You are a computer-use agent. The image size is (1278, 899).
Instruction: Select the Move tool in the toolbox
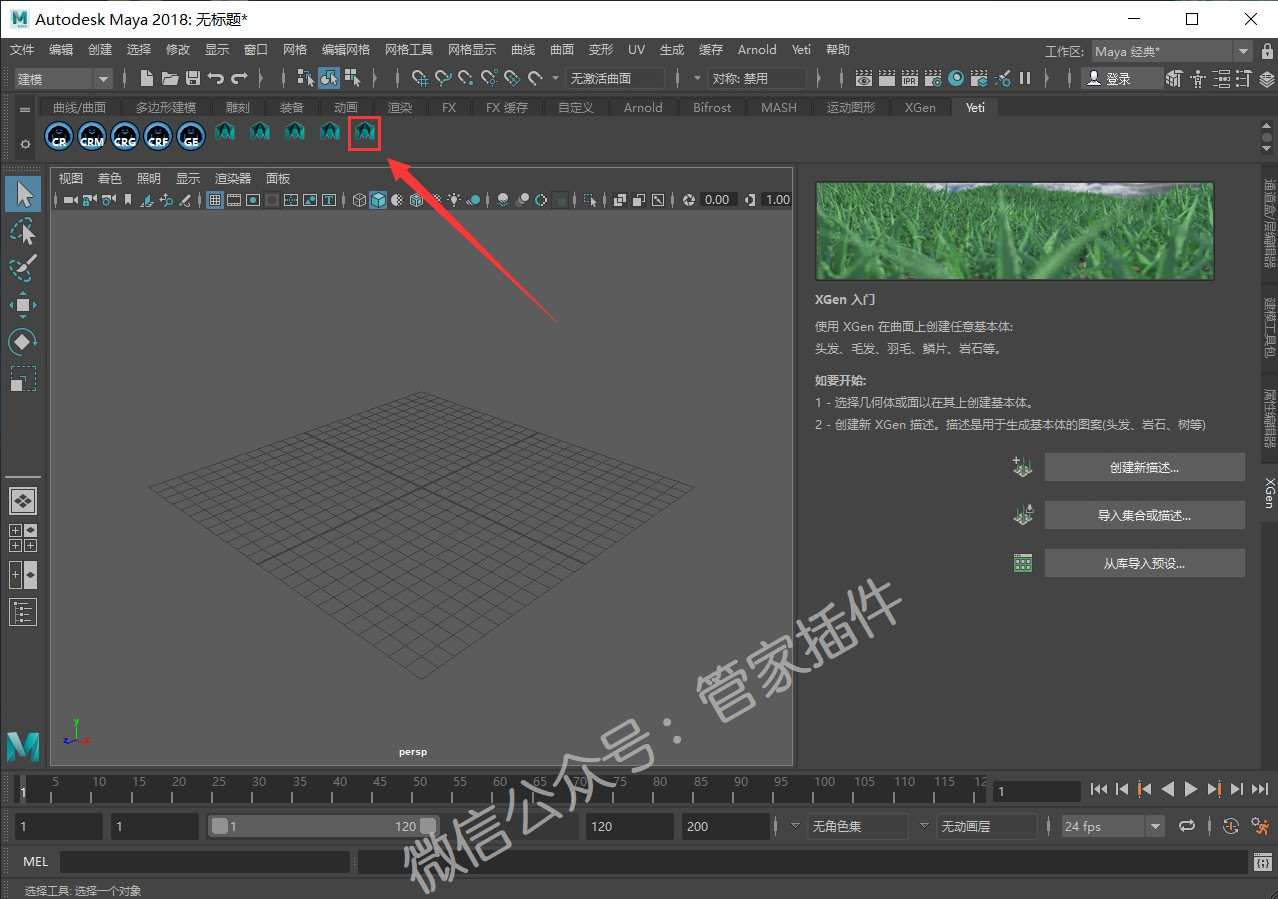tap(23, 304)
